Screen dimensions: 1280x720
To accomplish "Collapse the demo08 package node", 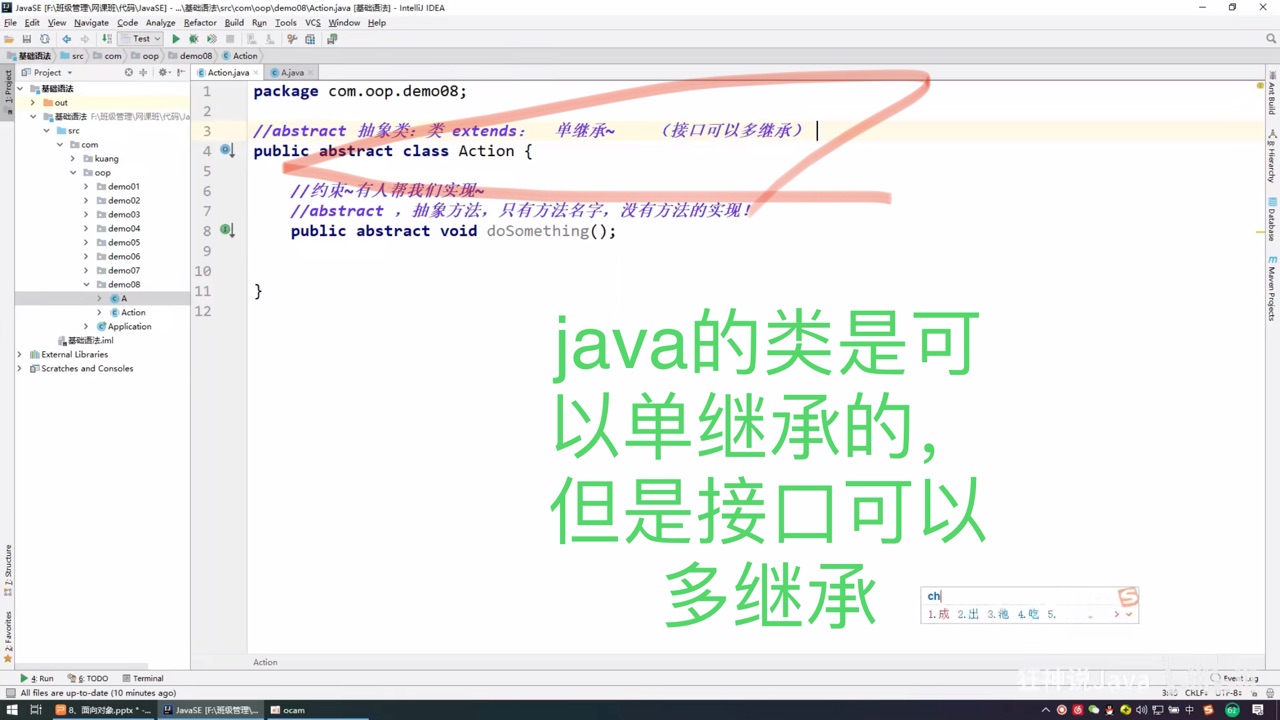I will coord(86,284).
